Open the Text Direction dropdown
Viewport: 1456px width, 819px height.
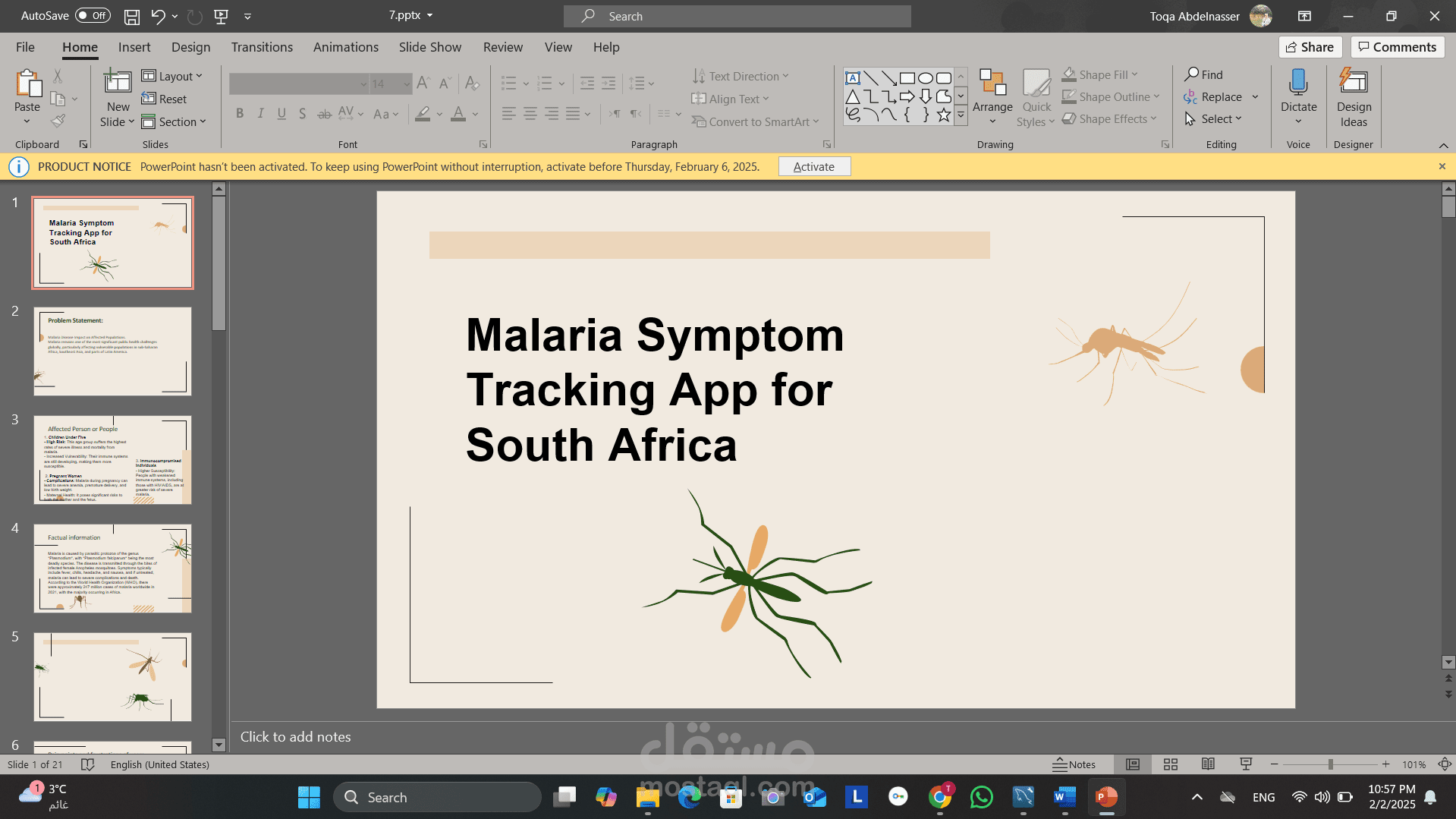tap(741, 76)
